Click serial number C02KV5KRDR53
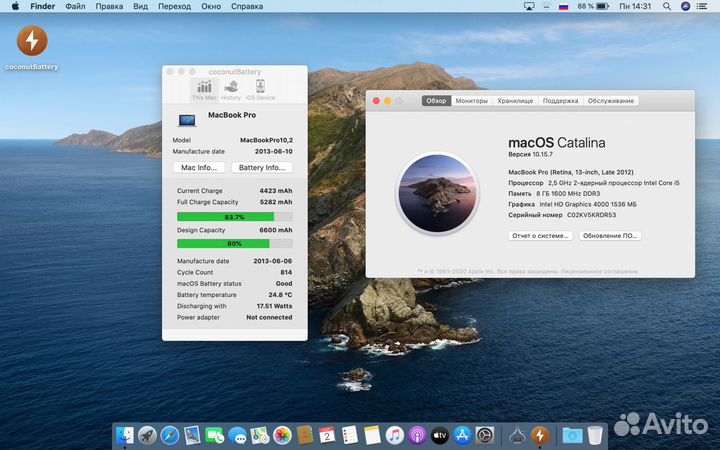This screenshot has width=720, height=450. pos(591,215)
